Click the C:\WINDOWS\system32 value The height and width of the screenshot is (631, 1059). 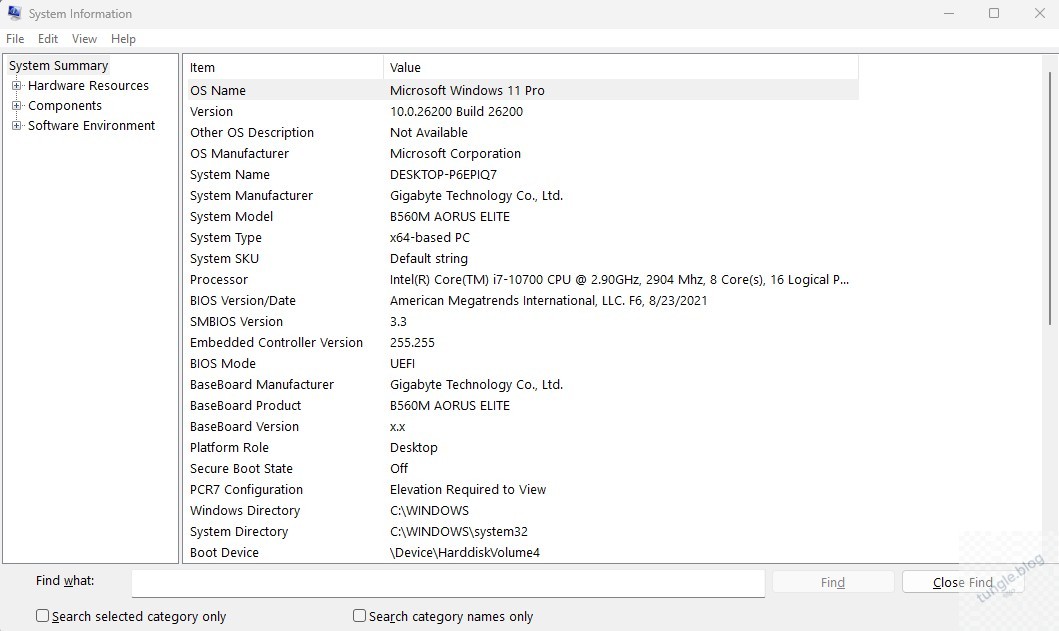[459, 530]
